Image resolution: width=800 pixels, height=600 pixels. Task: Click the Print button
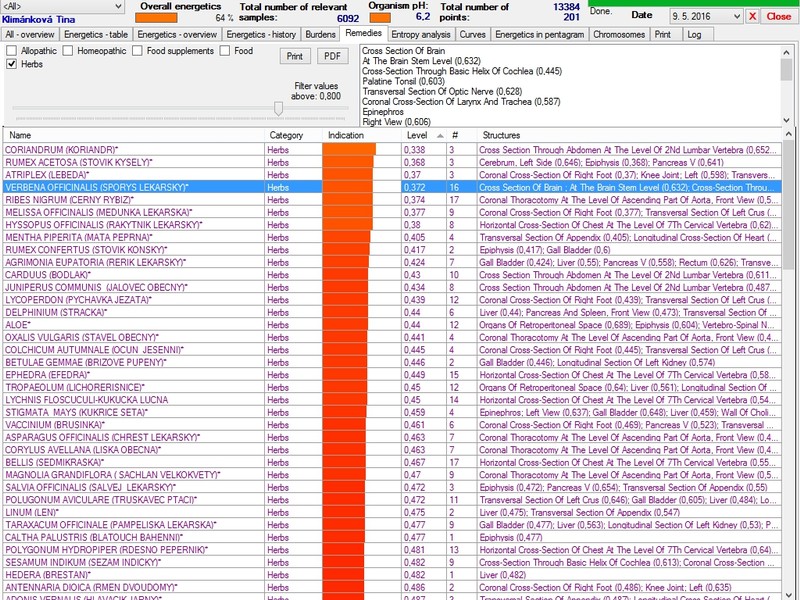(295, 56)
